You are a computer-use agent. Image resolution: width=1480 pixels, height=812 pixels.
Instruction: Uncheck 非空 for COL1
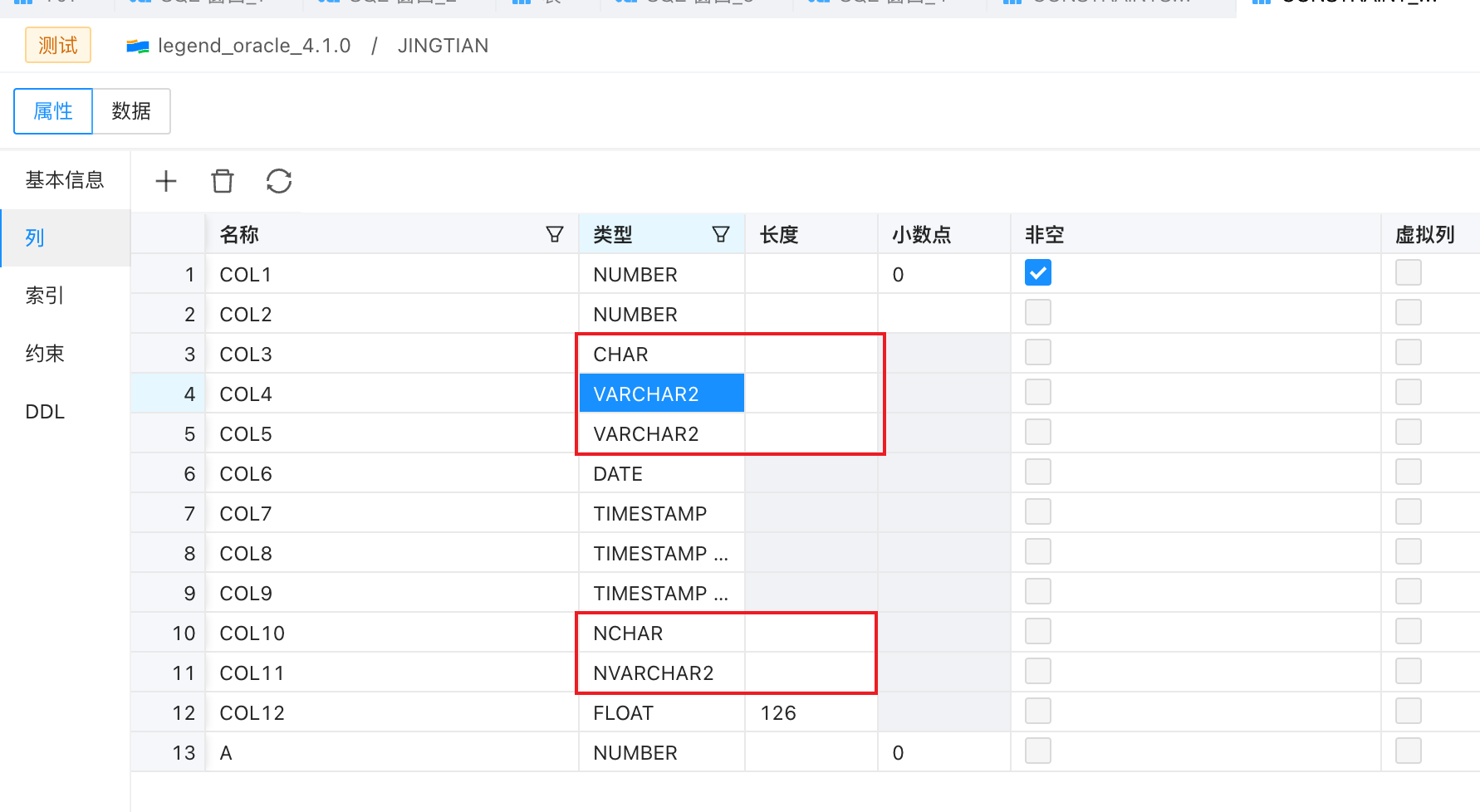1037,271
